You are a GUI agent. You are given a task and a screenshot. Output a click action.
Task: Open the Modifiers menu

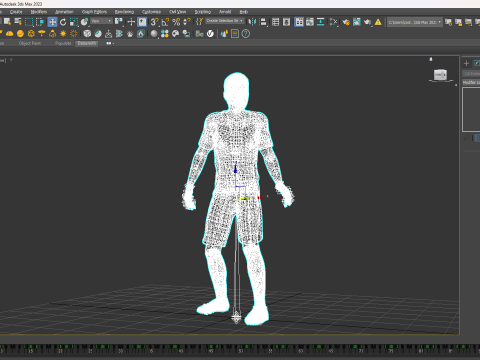tap(39, 12)
